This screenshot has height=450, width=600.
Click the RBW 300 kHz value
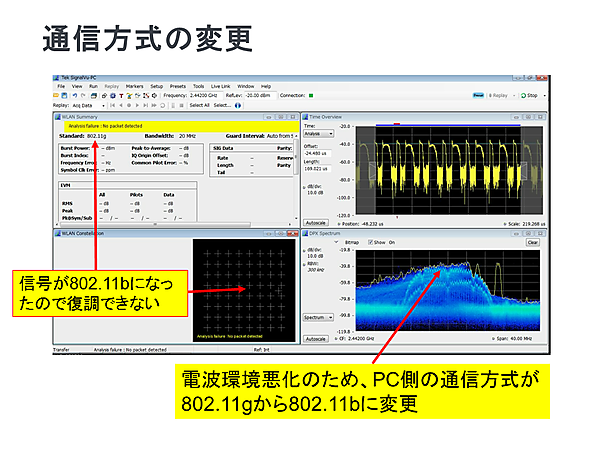pos(316,270)
